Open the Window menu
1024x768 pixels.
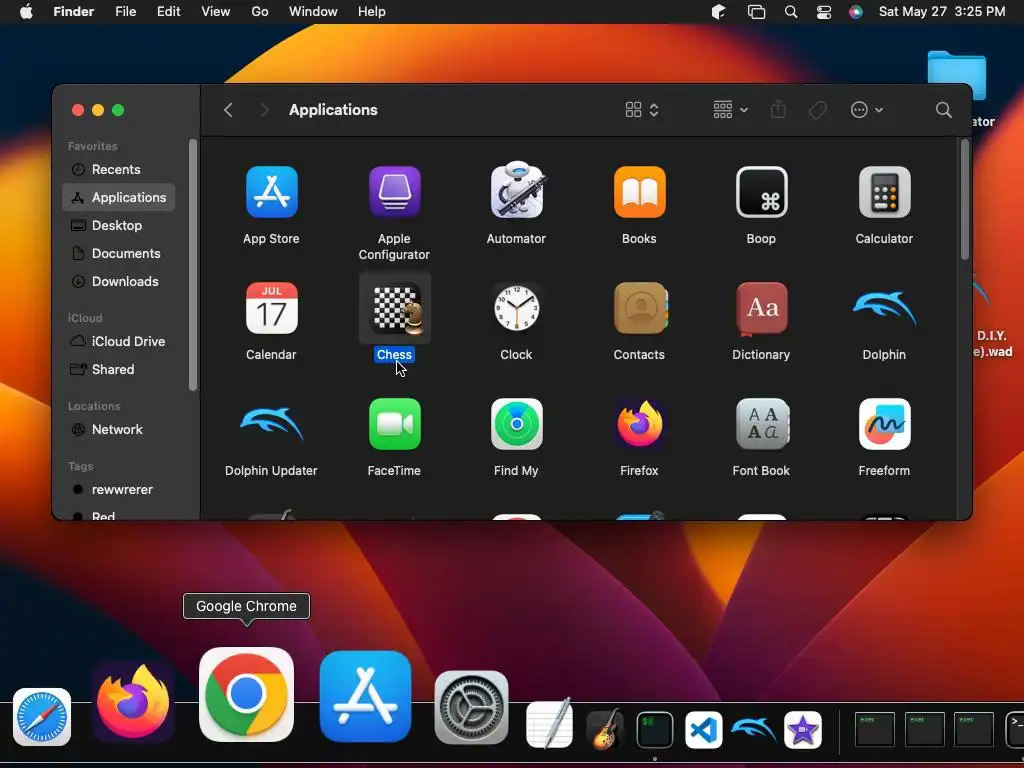[x=313, y=12]
